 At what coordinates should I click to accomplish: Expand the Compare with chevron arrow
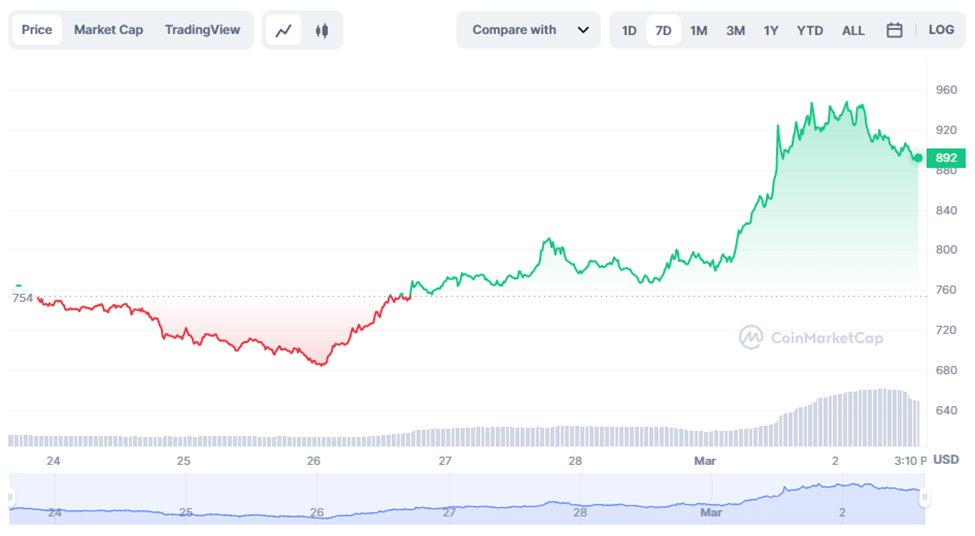click(583, 30)
